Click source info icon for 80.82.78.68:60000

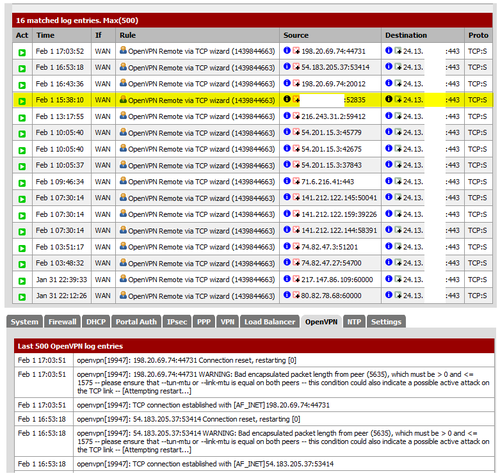coord(287,295)
